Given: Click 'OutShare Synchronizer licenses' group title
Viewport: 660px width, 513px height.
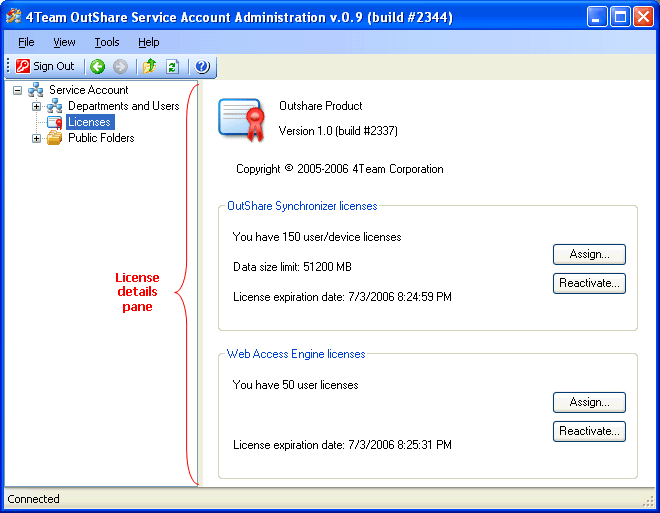Looking at the screenshot, I should pyautogui.click(x=302, y=206).
